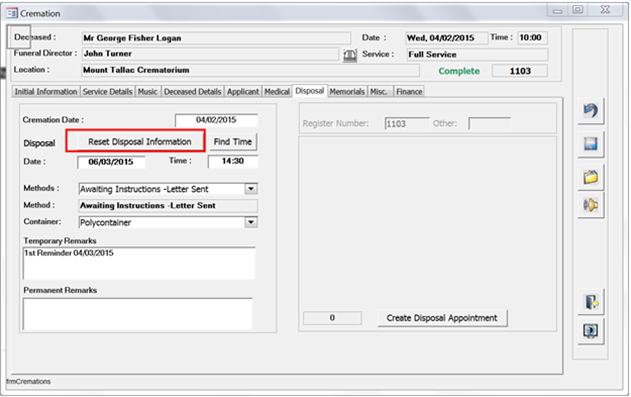Open the Initial Information tab

click(x=46, y=92)
